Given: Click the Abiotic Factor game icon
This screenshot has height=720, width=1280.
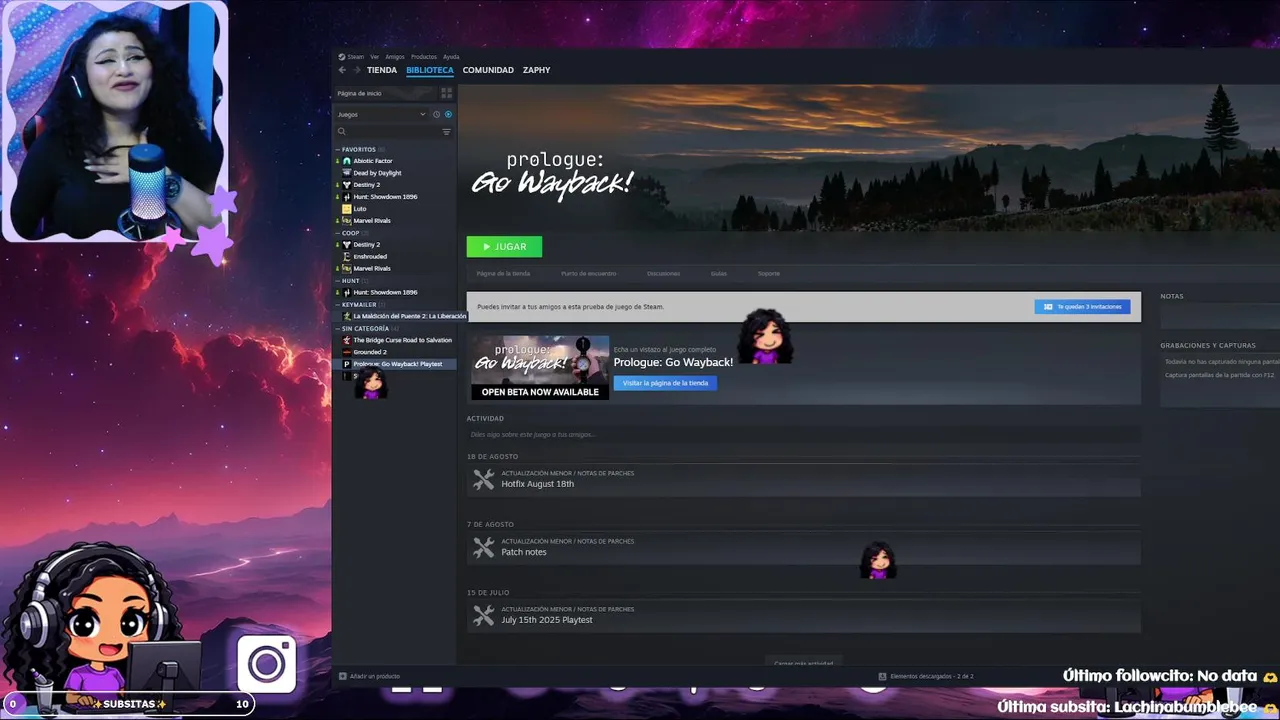Looking at the screenshot, I should [x=347, y=161].
